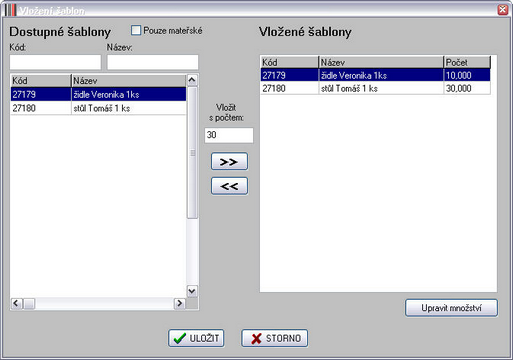Click the Upravit množství button

point(451,308)
